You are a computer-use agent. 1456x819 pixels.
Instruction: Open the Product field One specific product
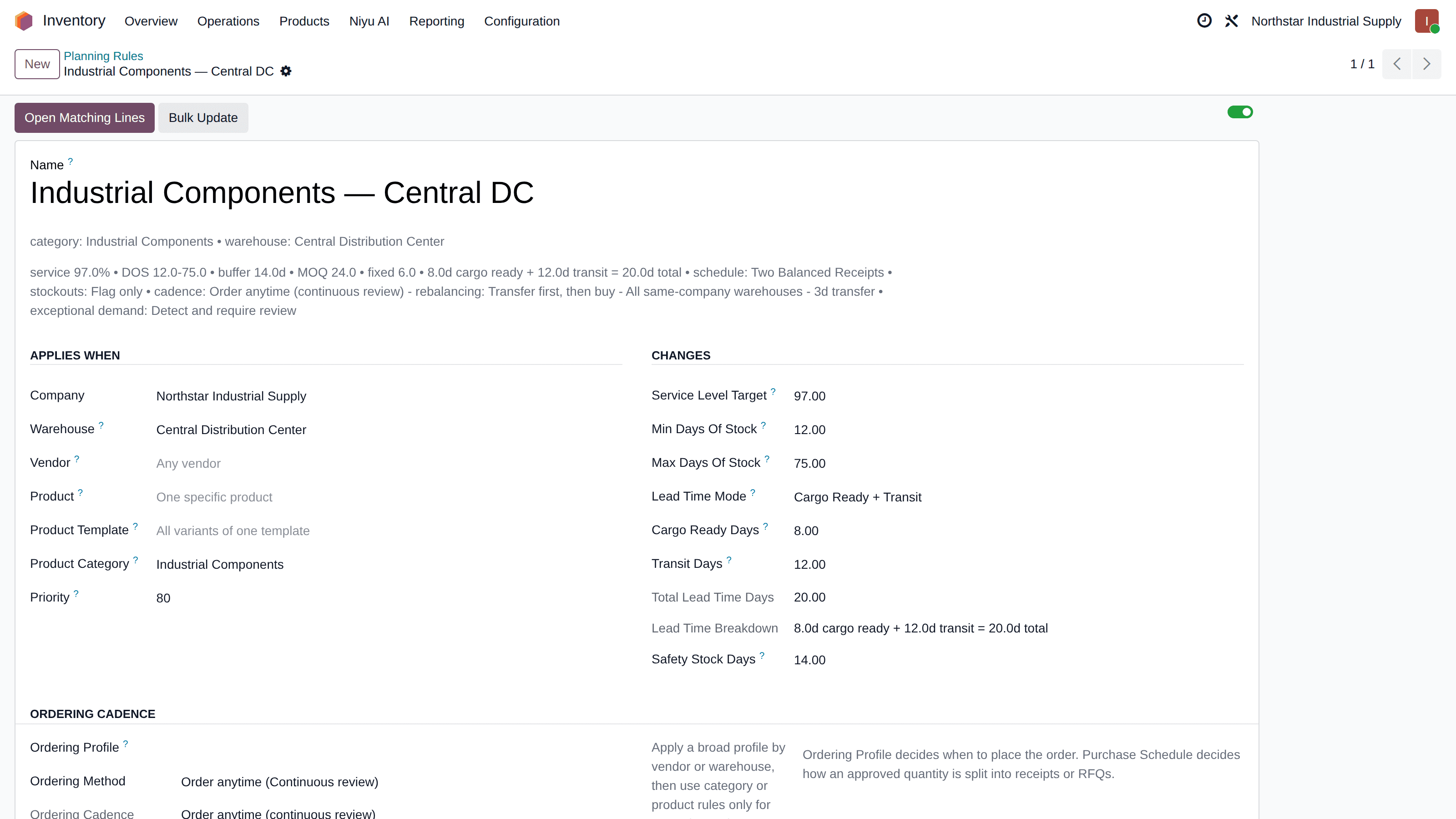pos(389,497)
